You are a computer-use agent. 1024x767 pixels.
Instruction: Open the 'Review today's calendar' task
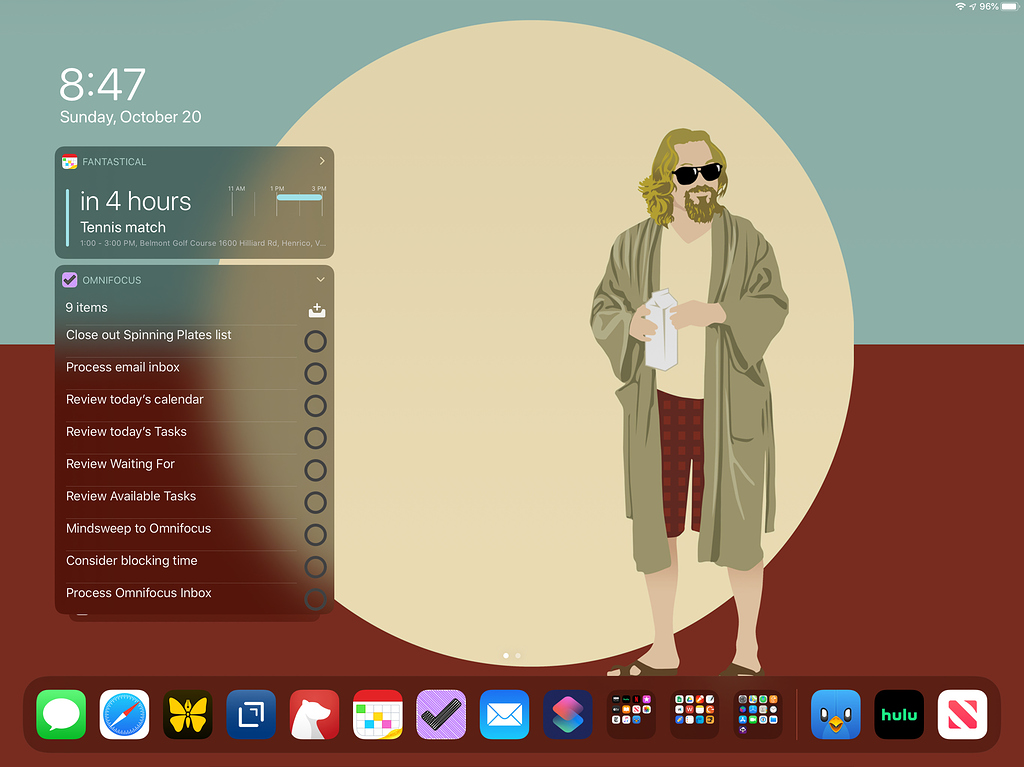click(x=135, y=399)
